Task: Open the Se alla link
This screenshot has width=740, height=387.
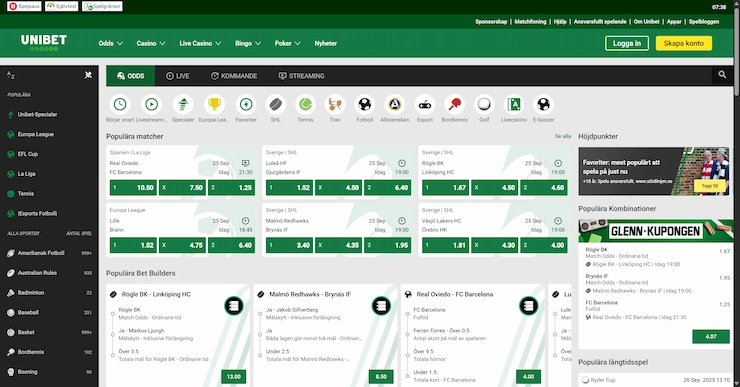Action: coord(563,136)
